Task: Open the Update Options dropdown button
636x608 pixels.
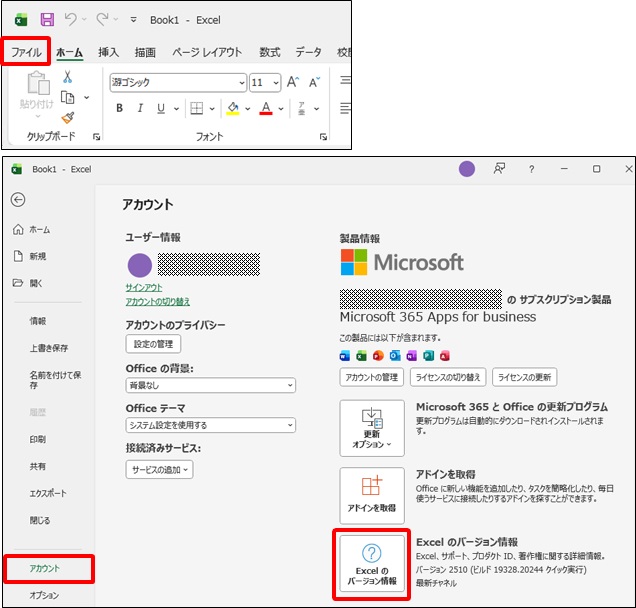Action: [x=372, y=428]
